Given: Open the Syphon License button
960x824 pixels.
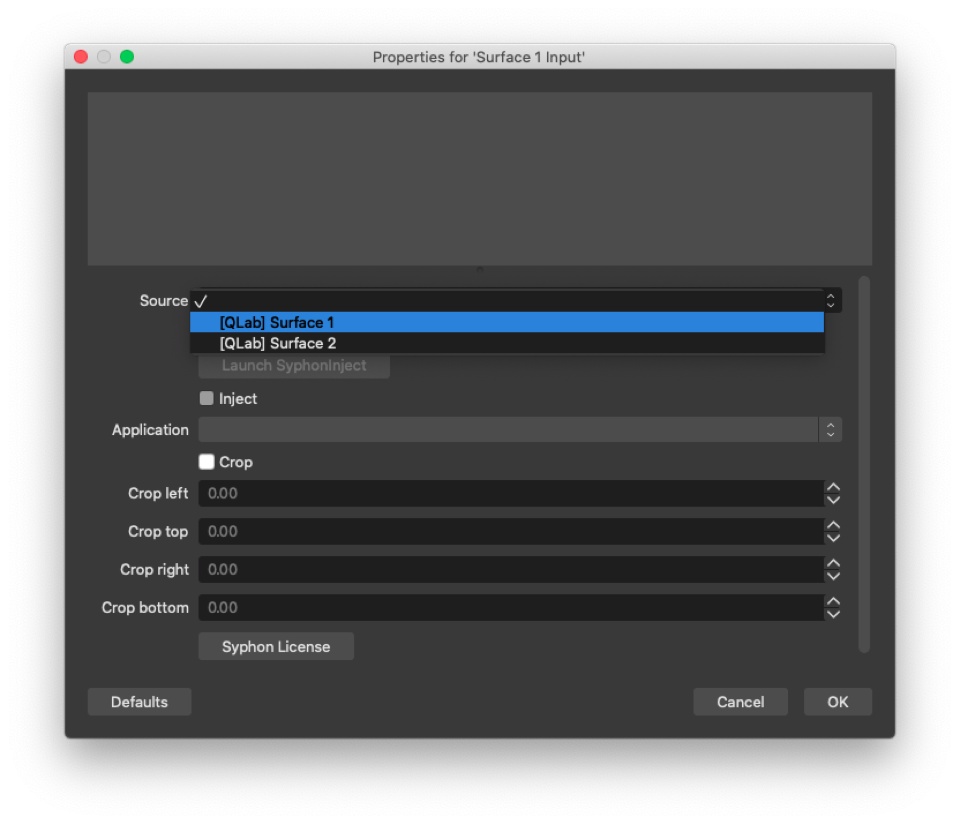Looking at the screenshot, I should [x=276, y=647].
